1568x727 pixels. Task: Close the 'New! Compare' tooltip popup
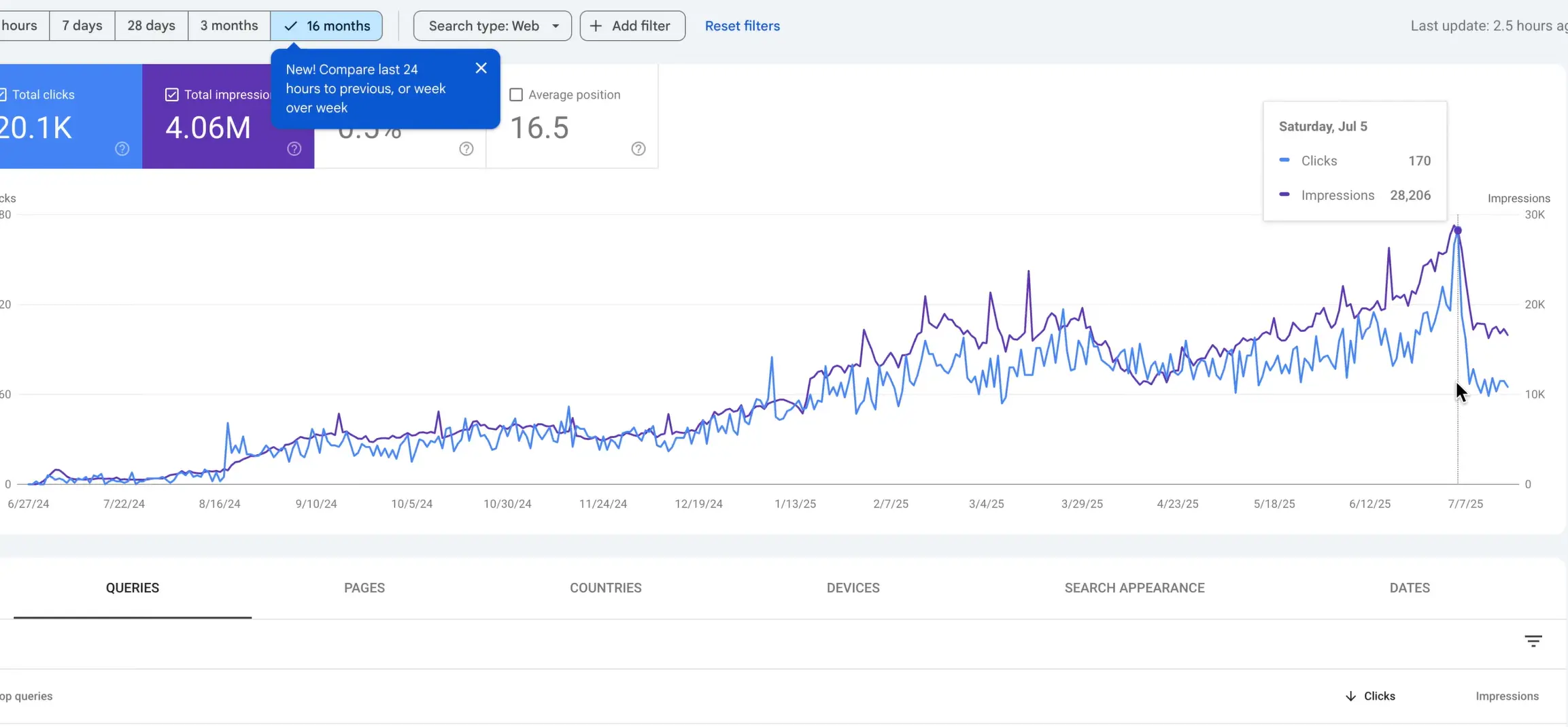[481, 68]
